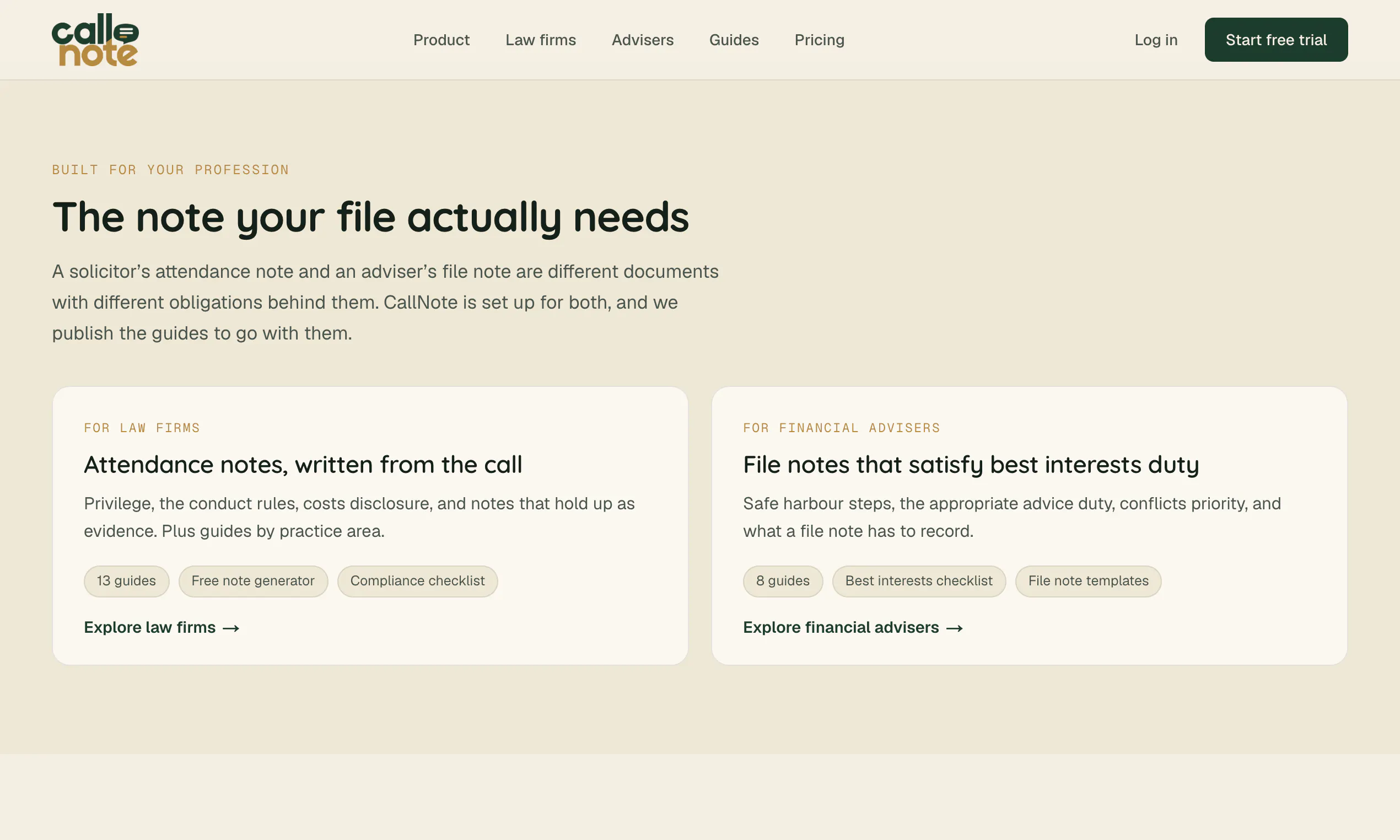Follow the Explore financial advisers link
The image size is (1400, 840).
click(x=853, y=627)
